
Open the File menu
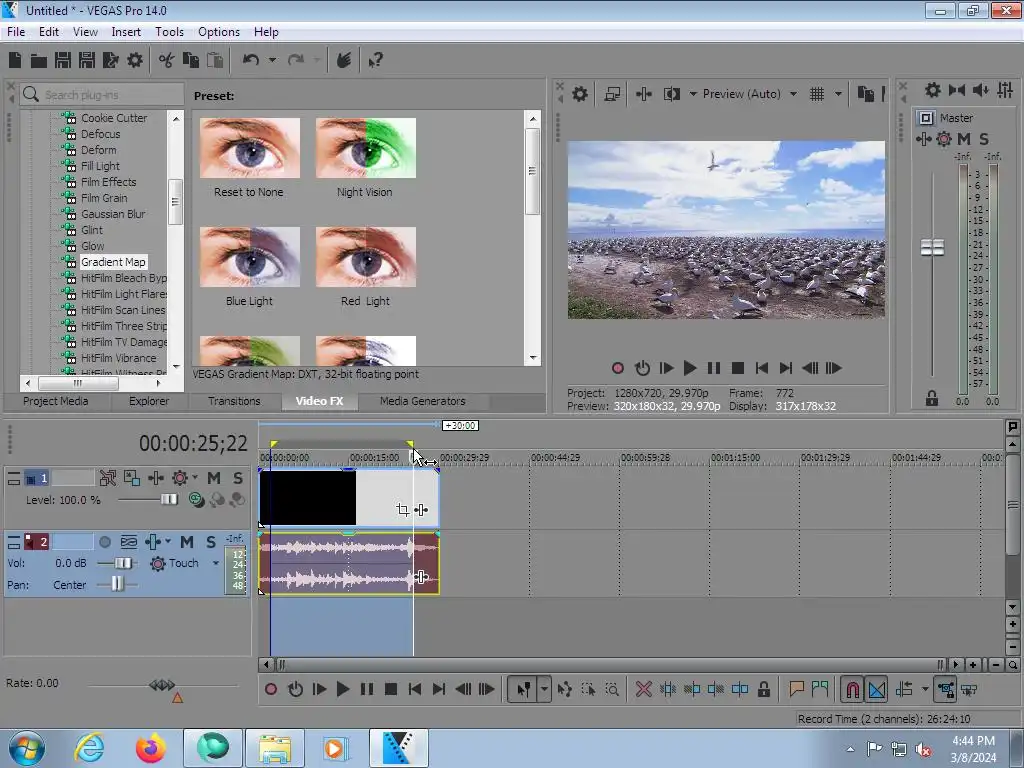click(16, 32)
